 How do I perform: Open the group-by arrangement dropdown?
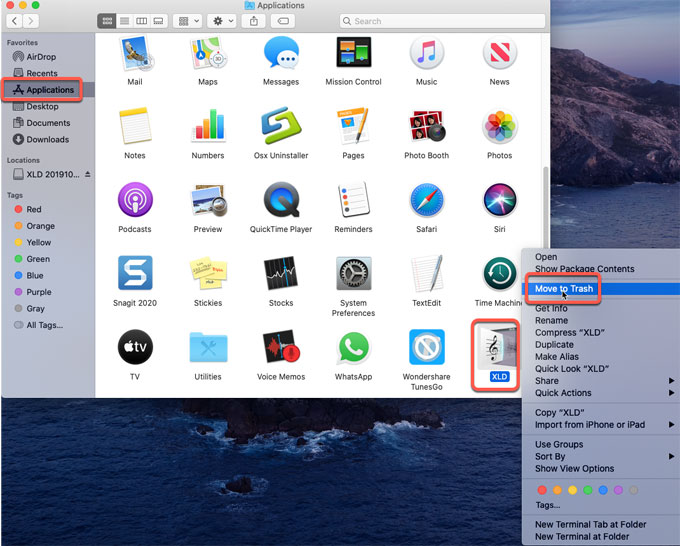tap(187, 20)
